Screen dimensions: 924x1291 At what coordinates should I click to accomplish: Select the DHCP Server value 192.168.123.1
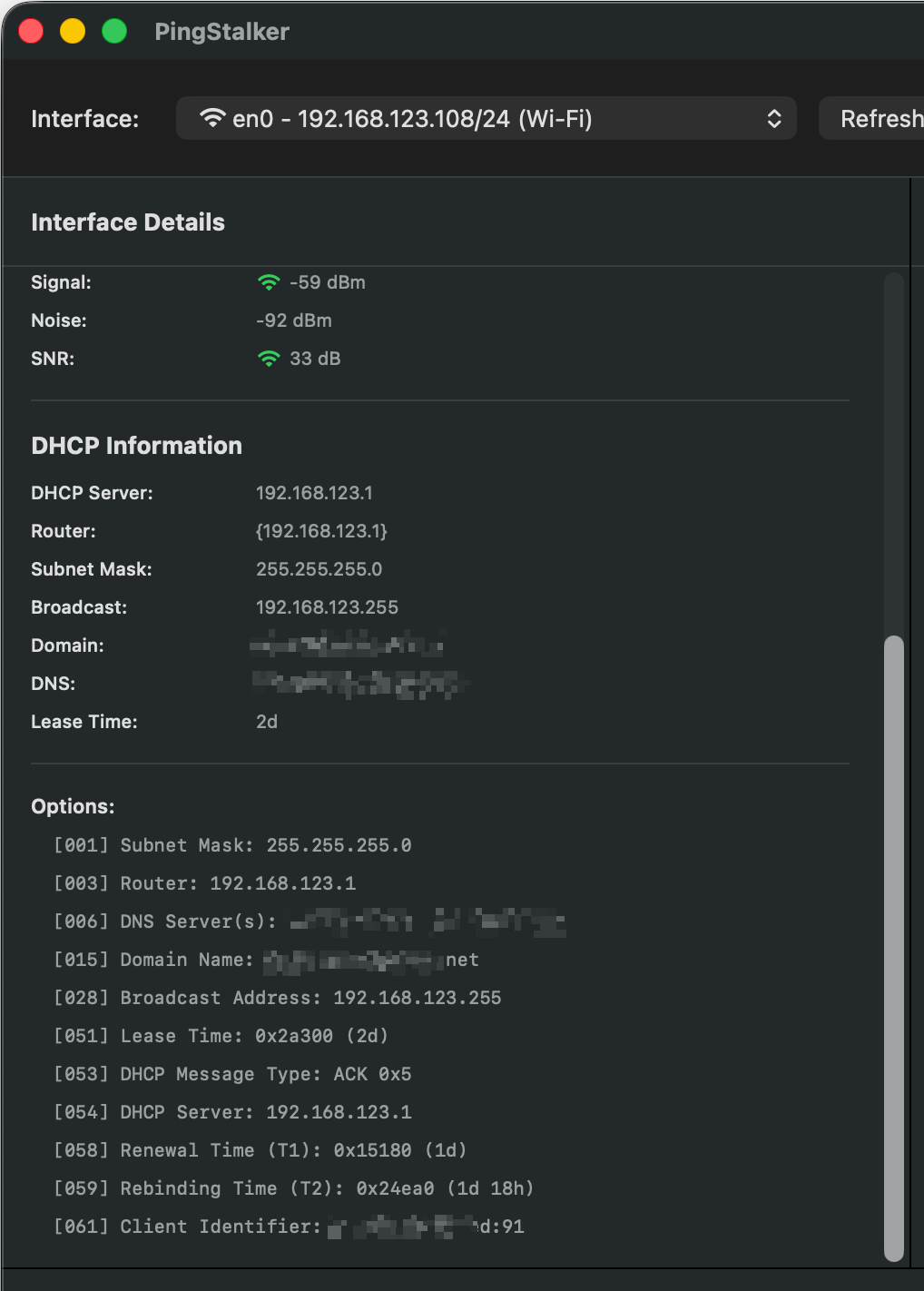tap(314, 493)
